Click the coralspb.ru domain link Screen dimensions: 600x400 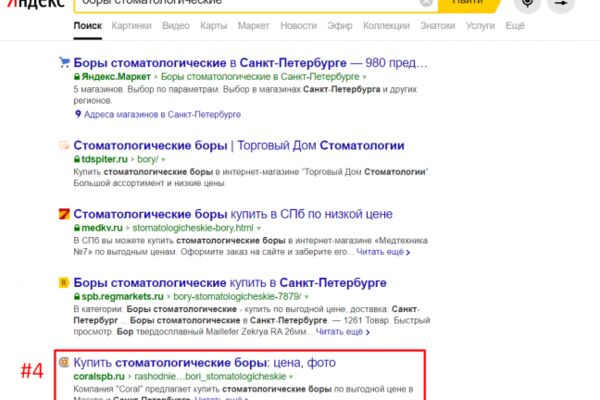click(99, 376)
